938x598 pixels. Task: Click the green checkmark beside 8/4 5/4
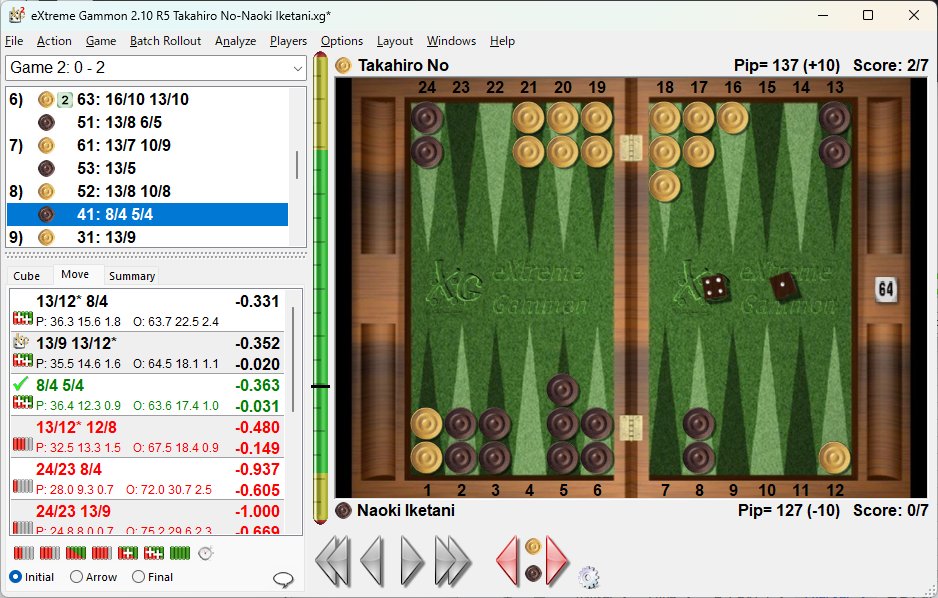tap(21, 384)
